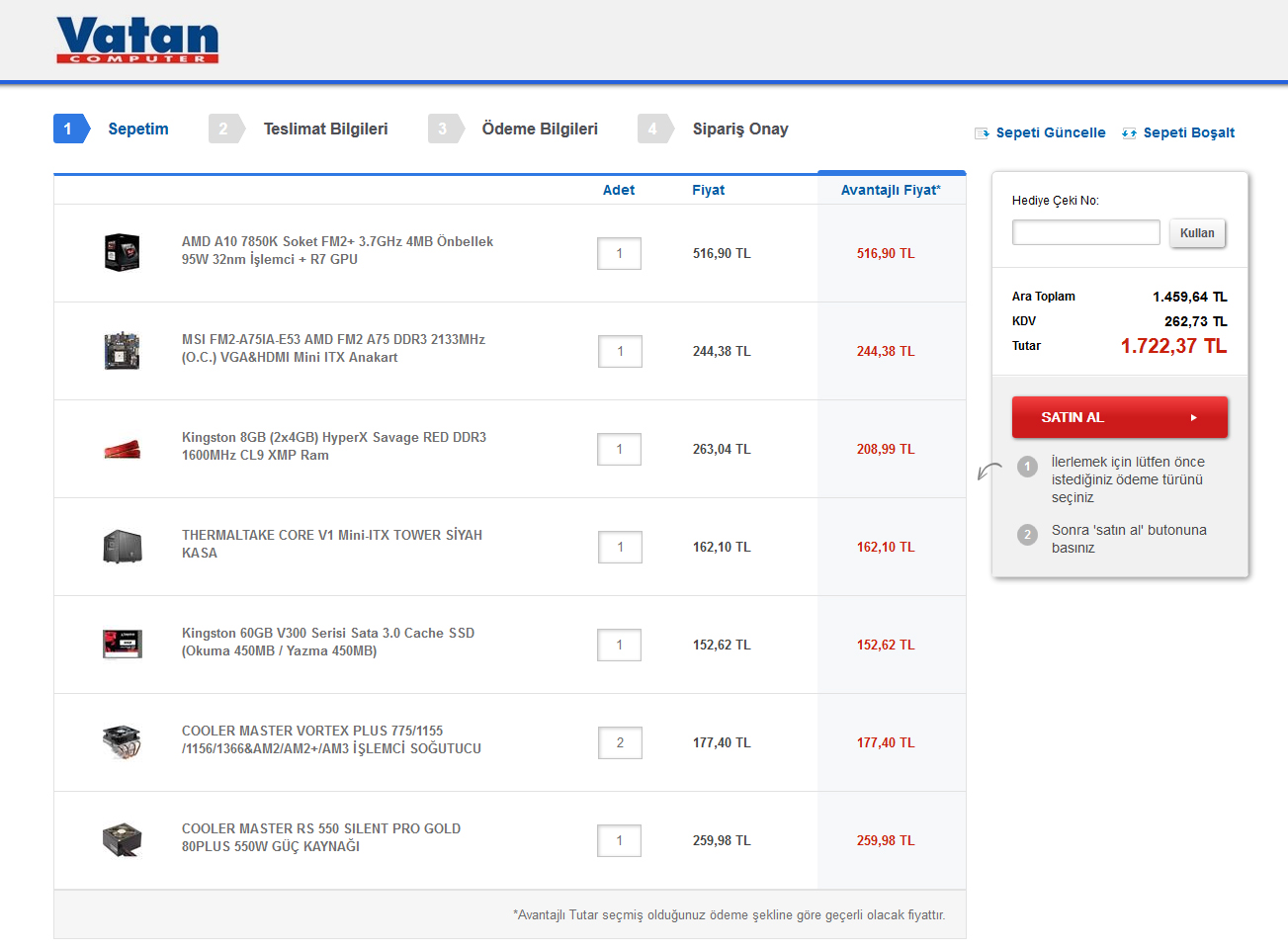Click the red 259,98 TL advantage price

(886, 840)
